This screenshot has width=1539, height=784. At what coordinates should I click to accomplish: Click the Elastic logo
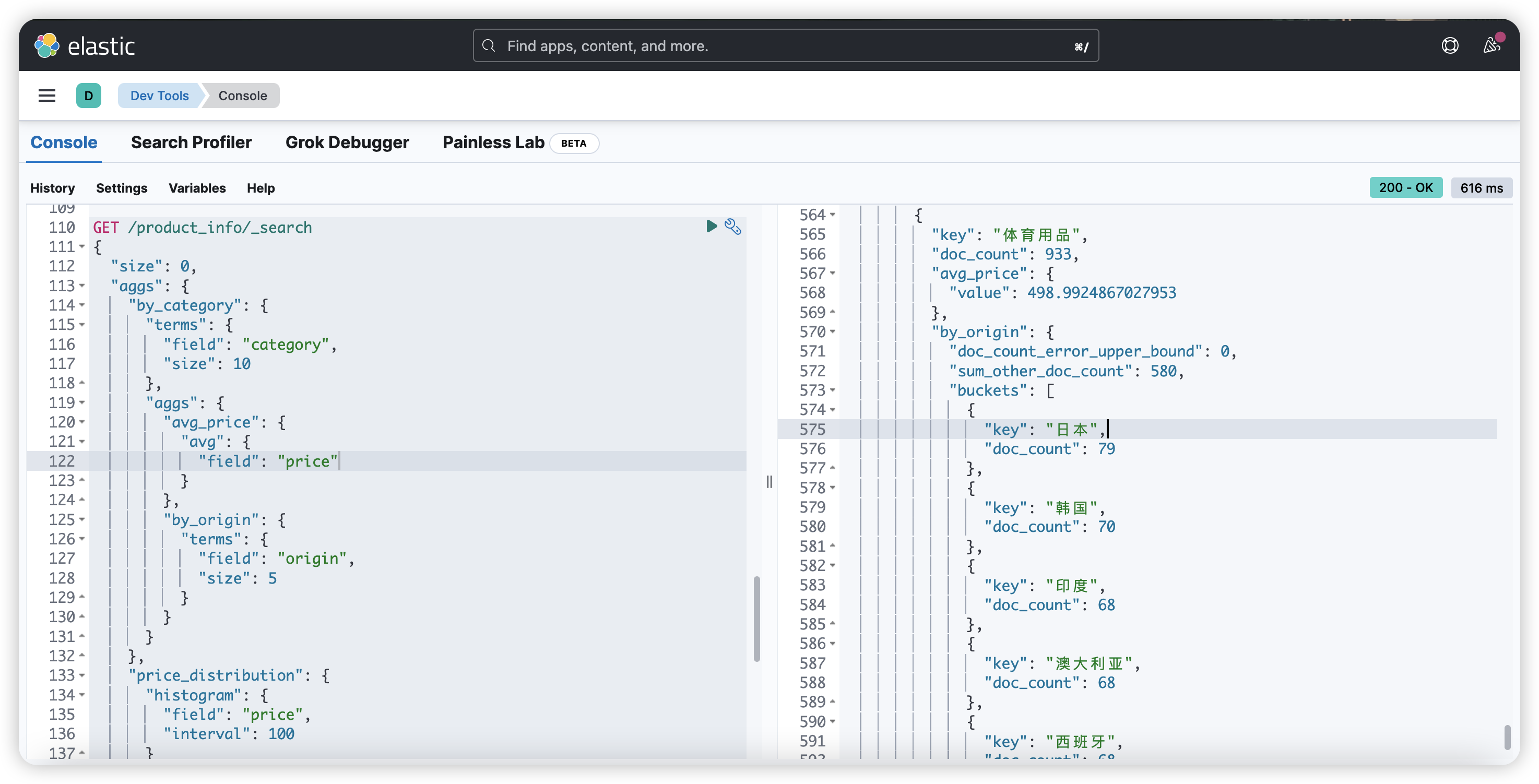tap(84, 45)
